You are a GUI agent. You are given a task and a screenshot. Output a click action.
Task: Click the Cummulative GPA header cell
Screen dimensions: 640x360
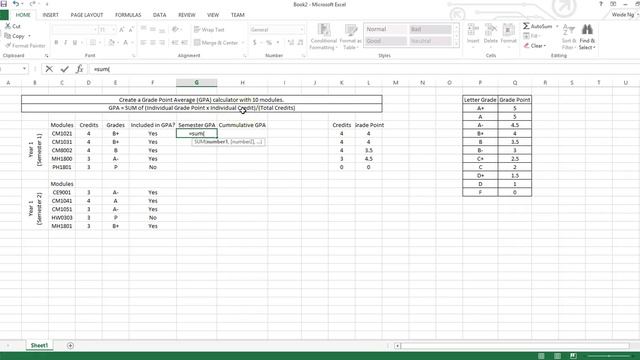tap(242, 125)
